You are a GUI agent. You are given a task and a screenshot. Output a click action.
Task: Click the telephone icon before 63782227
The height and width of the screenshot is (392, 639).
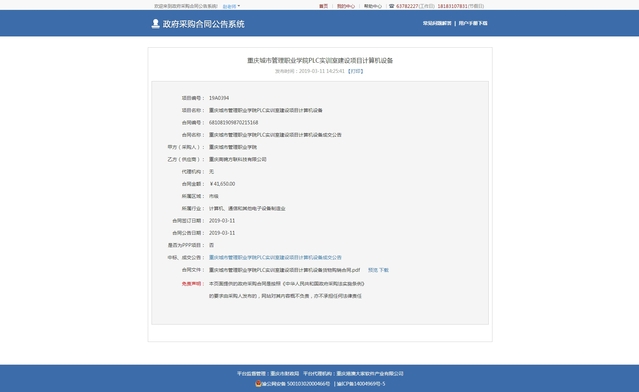click(x=391, y=6)
